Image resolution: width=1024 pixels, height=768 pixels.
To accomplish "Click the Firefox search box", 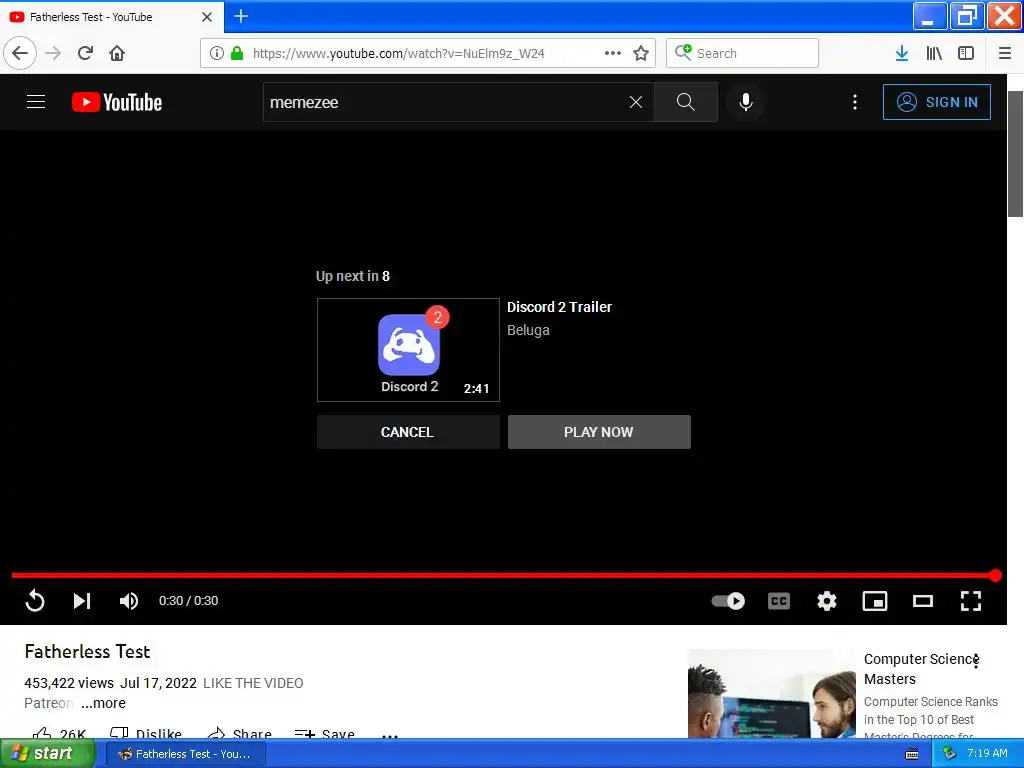I will tap(743, 53).
